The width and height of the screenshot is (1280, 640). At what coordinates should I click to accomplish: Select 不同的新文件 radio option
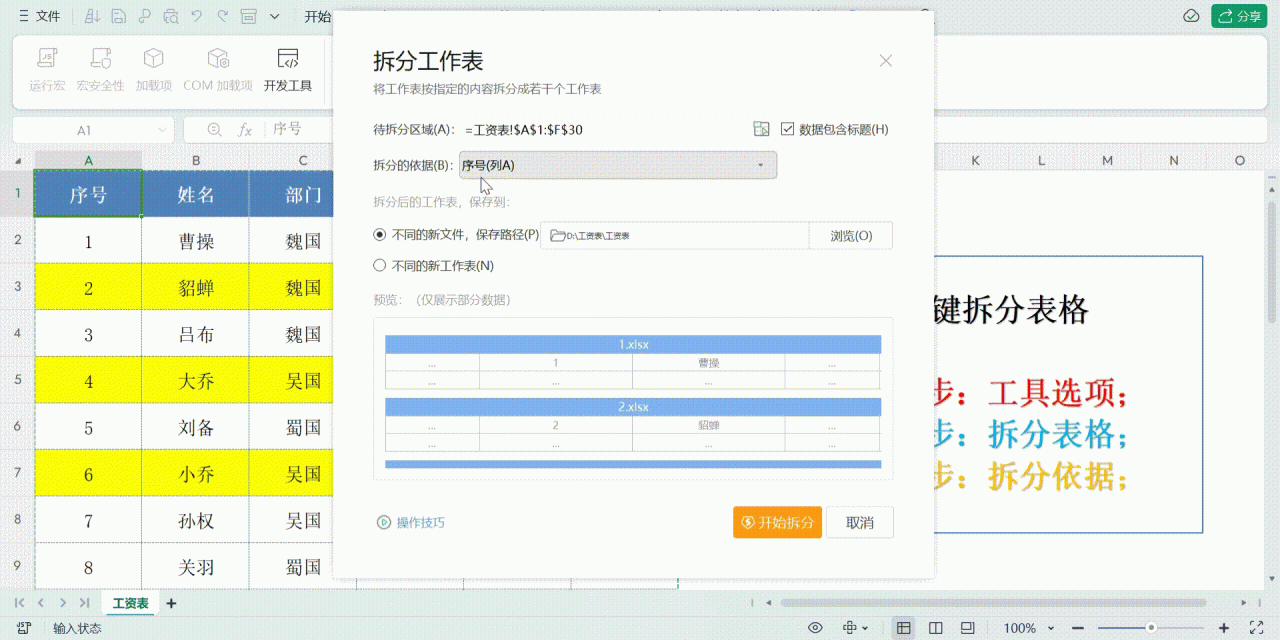tap(379, 235)
